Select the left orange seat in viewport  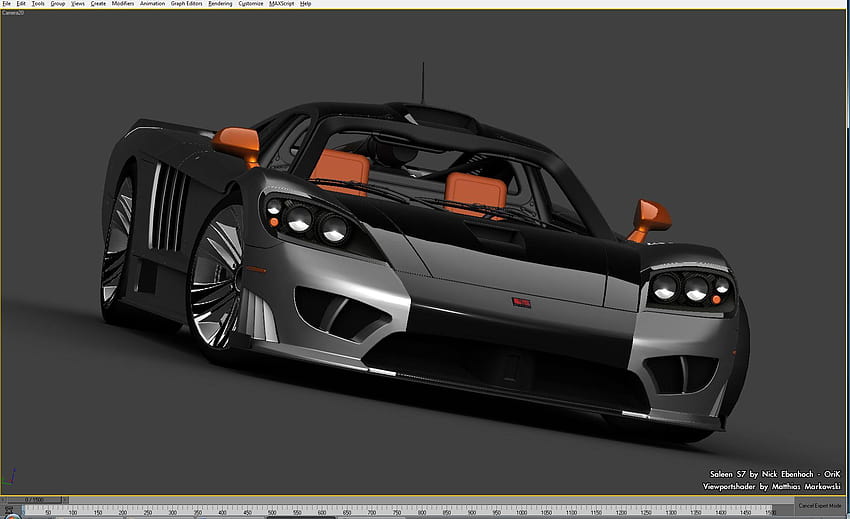tap(341, 170)
